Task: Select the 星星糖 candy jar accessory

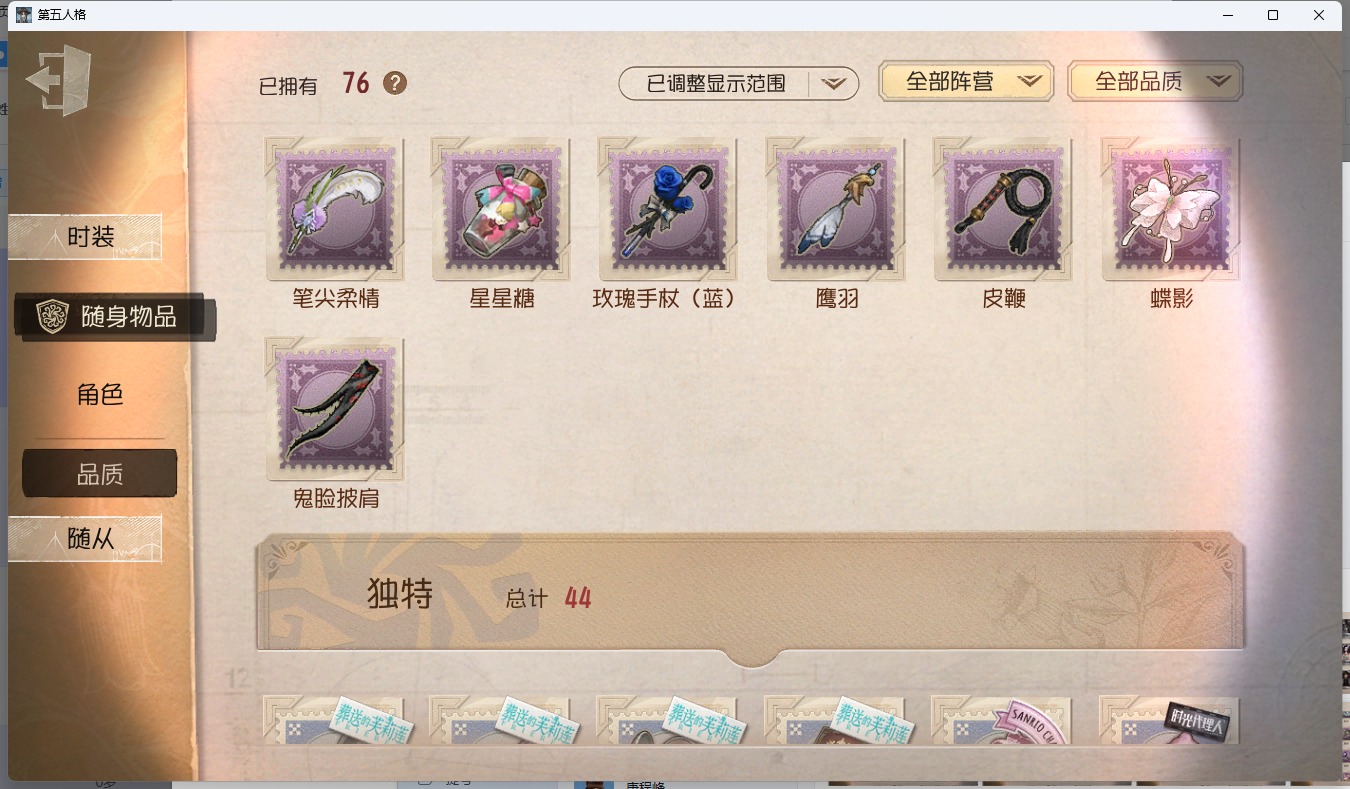Action: tap(502, 209)
